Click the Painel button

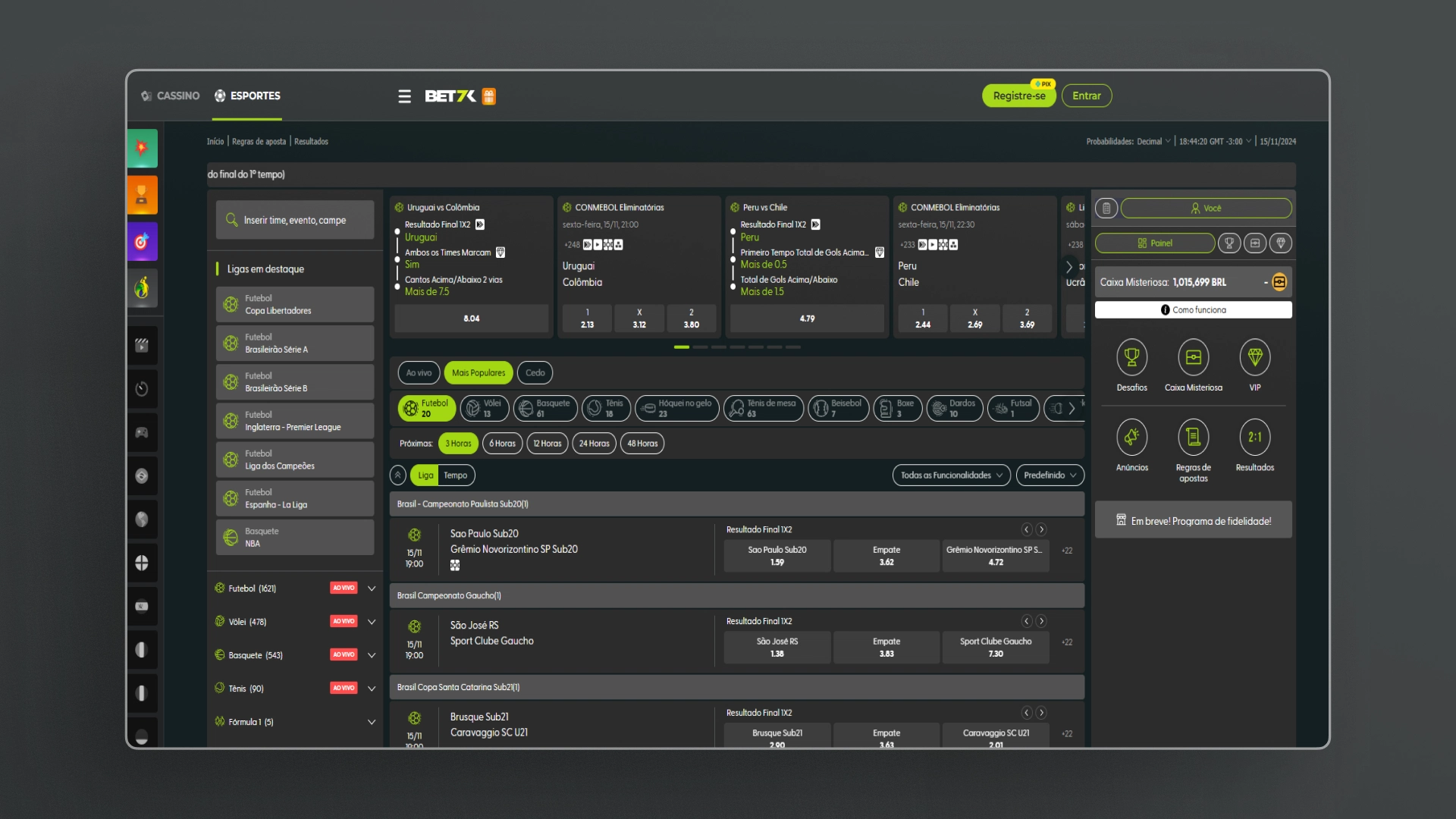click(x=1155, y=243)
